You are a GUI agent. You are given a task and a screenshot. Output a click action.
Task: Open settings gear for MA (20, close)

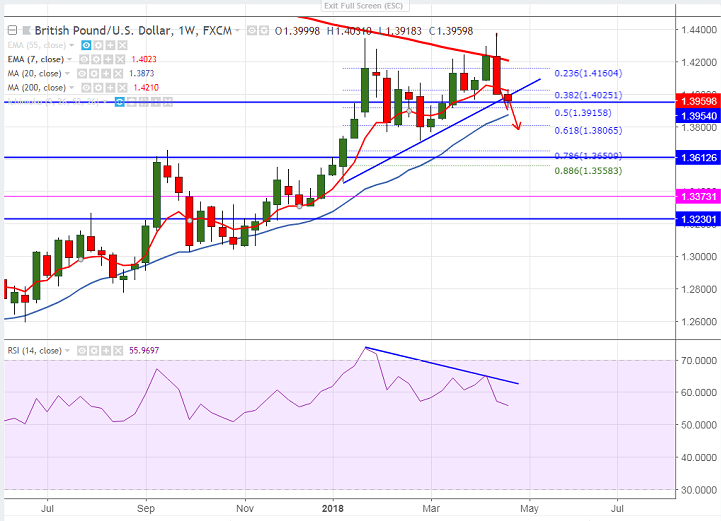click(94, 74)
